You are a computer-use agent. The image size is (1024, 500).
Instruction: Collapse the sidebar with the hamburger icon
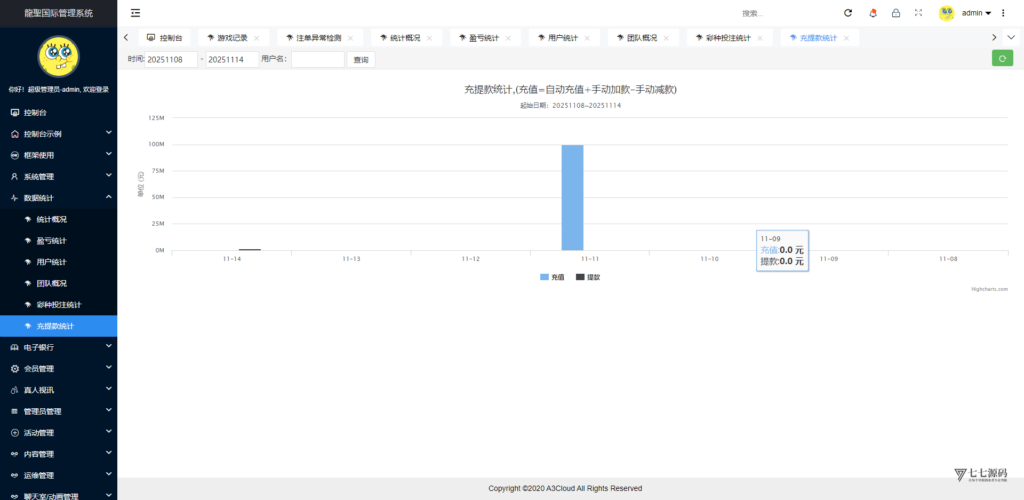[x=135, y=13]
